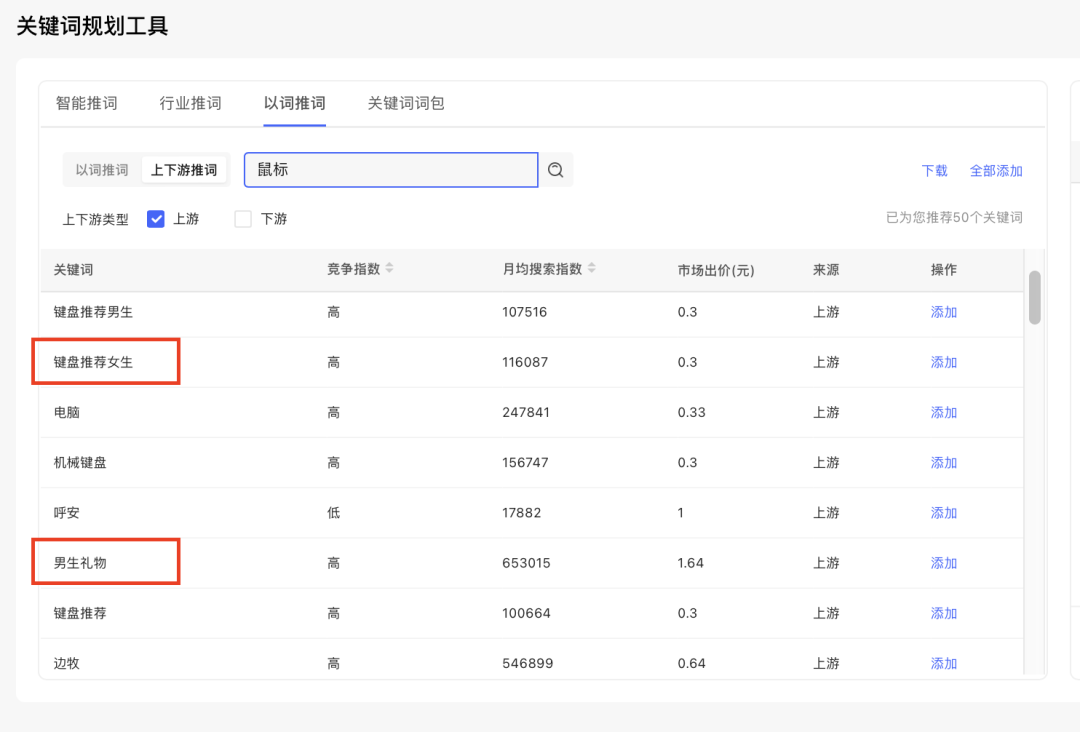Screen dimensions: 1080x732
Task: Add keyword 边牧
Action: point(944,664)
